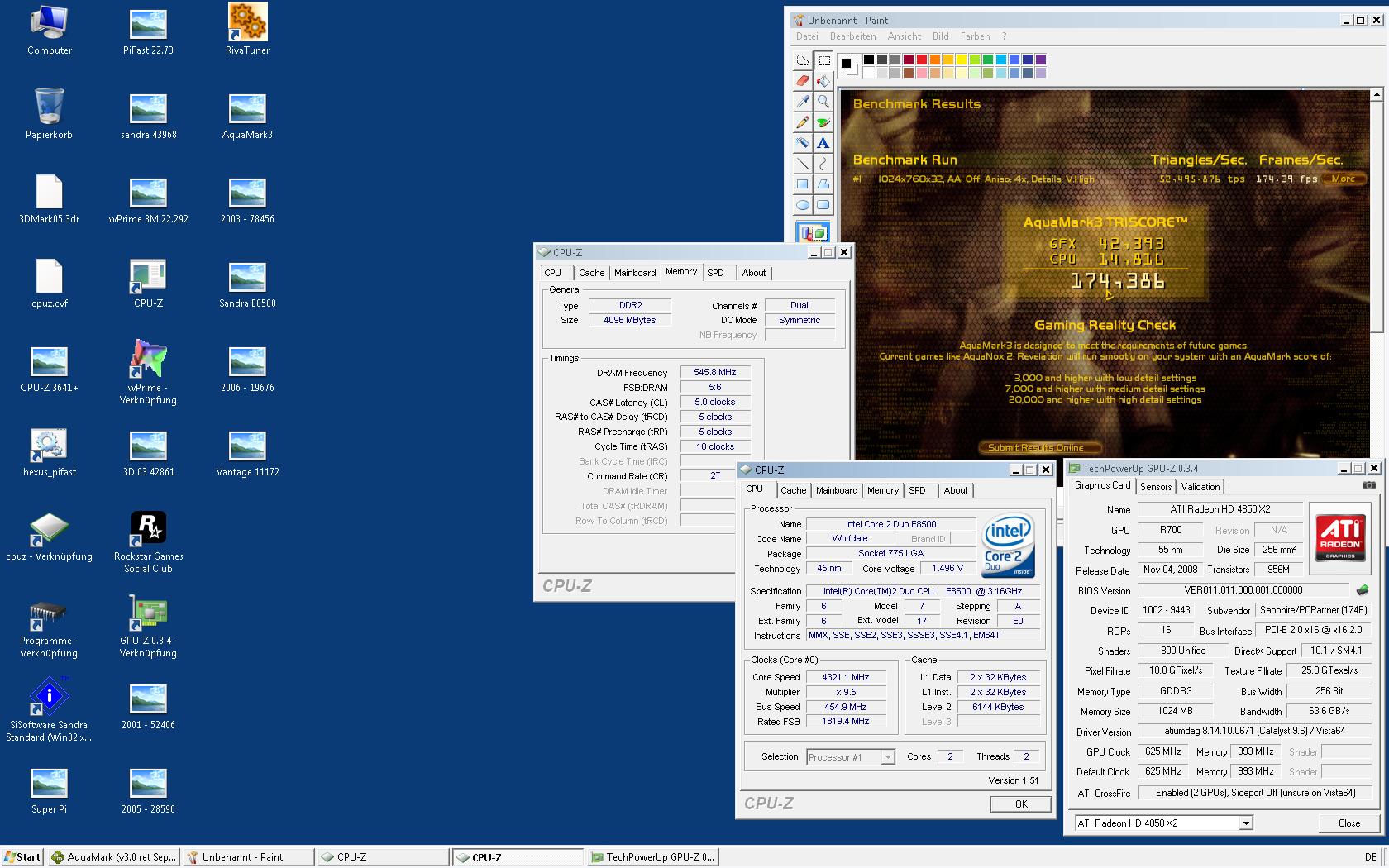Select the Vantage 11172 desktop image
This screenshot has height=868, width=1389.
click(247, 451)
